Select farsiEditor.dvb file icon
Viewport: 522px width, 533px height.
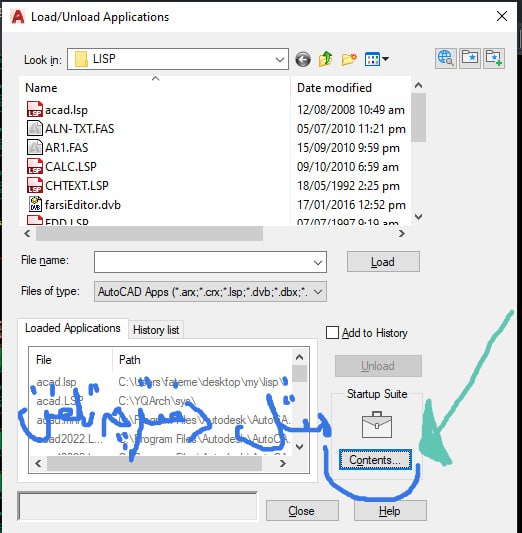pyautogui.click(x=35, y=204)
